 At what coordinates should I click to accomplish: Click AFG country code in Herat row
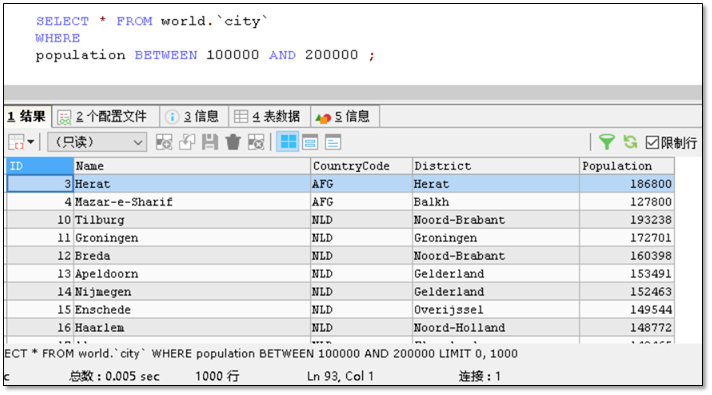(361, 184)
